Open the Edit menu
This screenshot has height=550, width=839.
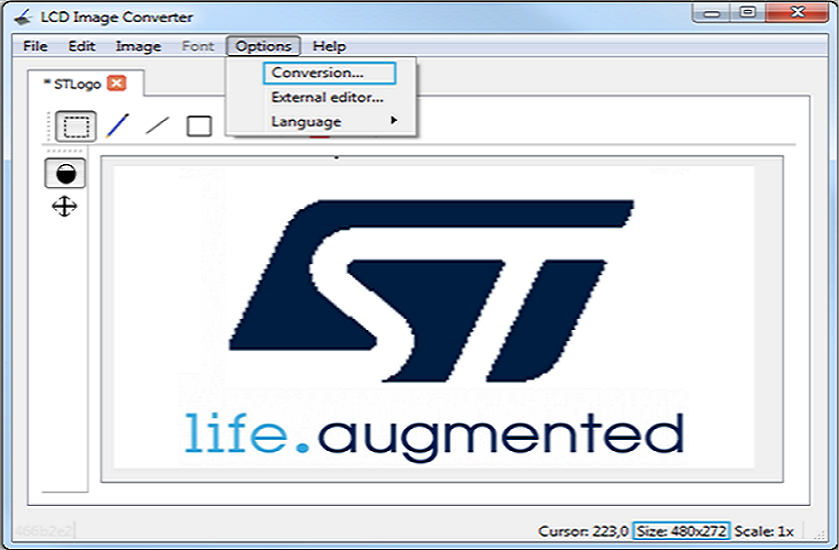point(82,46)
